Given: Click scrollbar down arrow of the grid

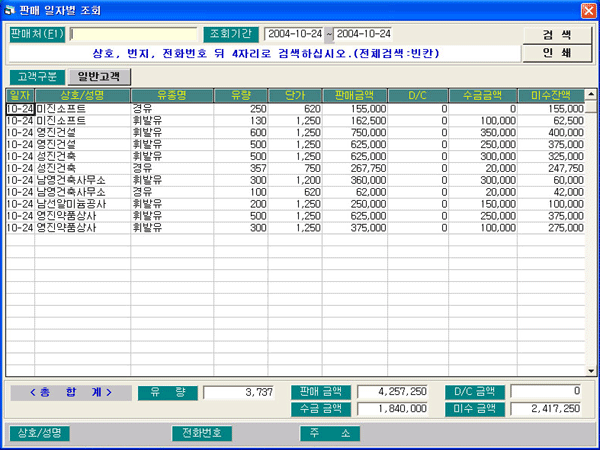Looking at the screenshot, I should click(x=591, y=370).
